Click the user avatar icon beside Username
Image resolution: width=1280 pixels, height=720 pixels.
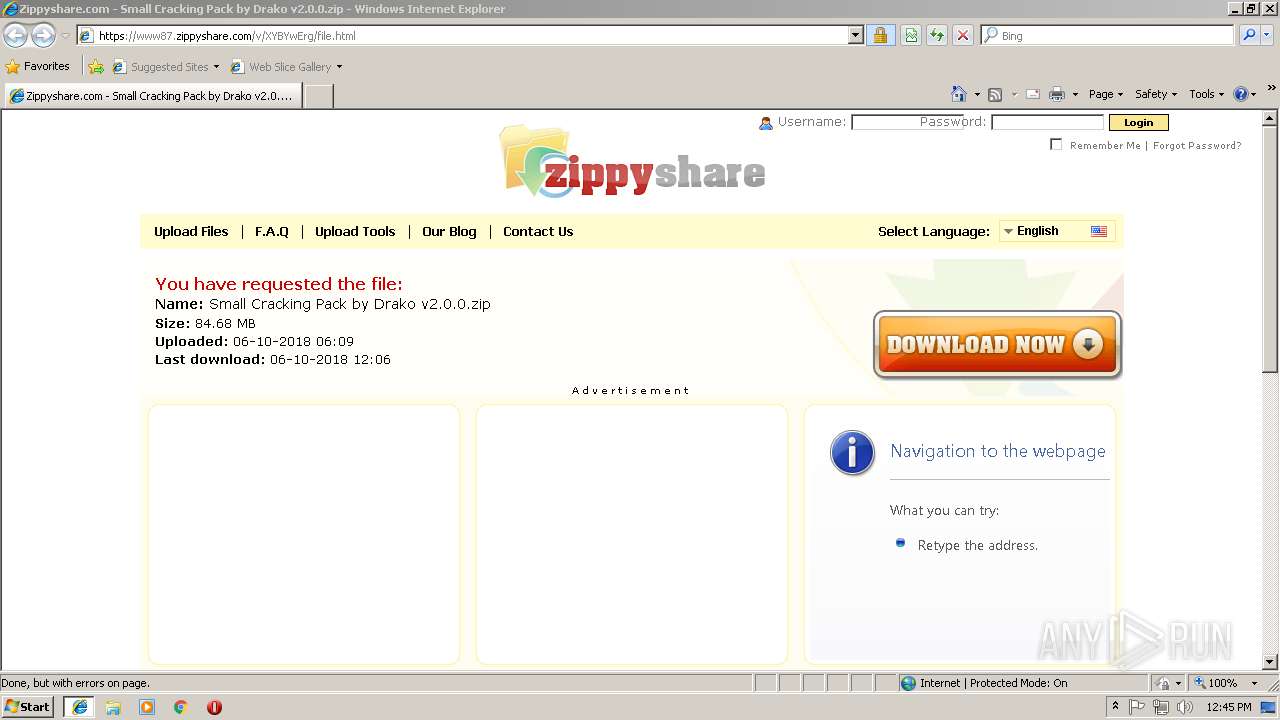766,123
